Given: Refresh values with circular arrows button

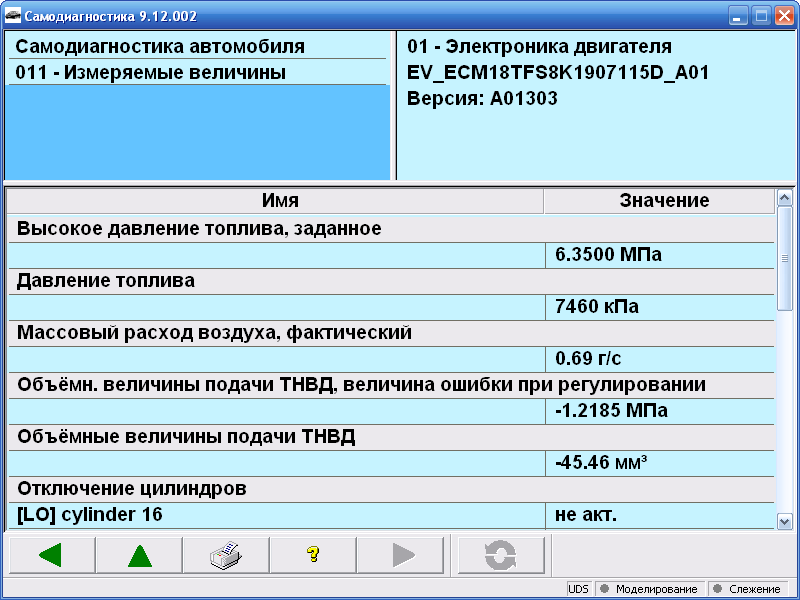Looking at the screenshot, I should pos(501,555).
